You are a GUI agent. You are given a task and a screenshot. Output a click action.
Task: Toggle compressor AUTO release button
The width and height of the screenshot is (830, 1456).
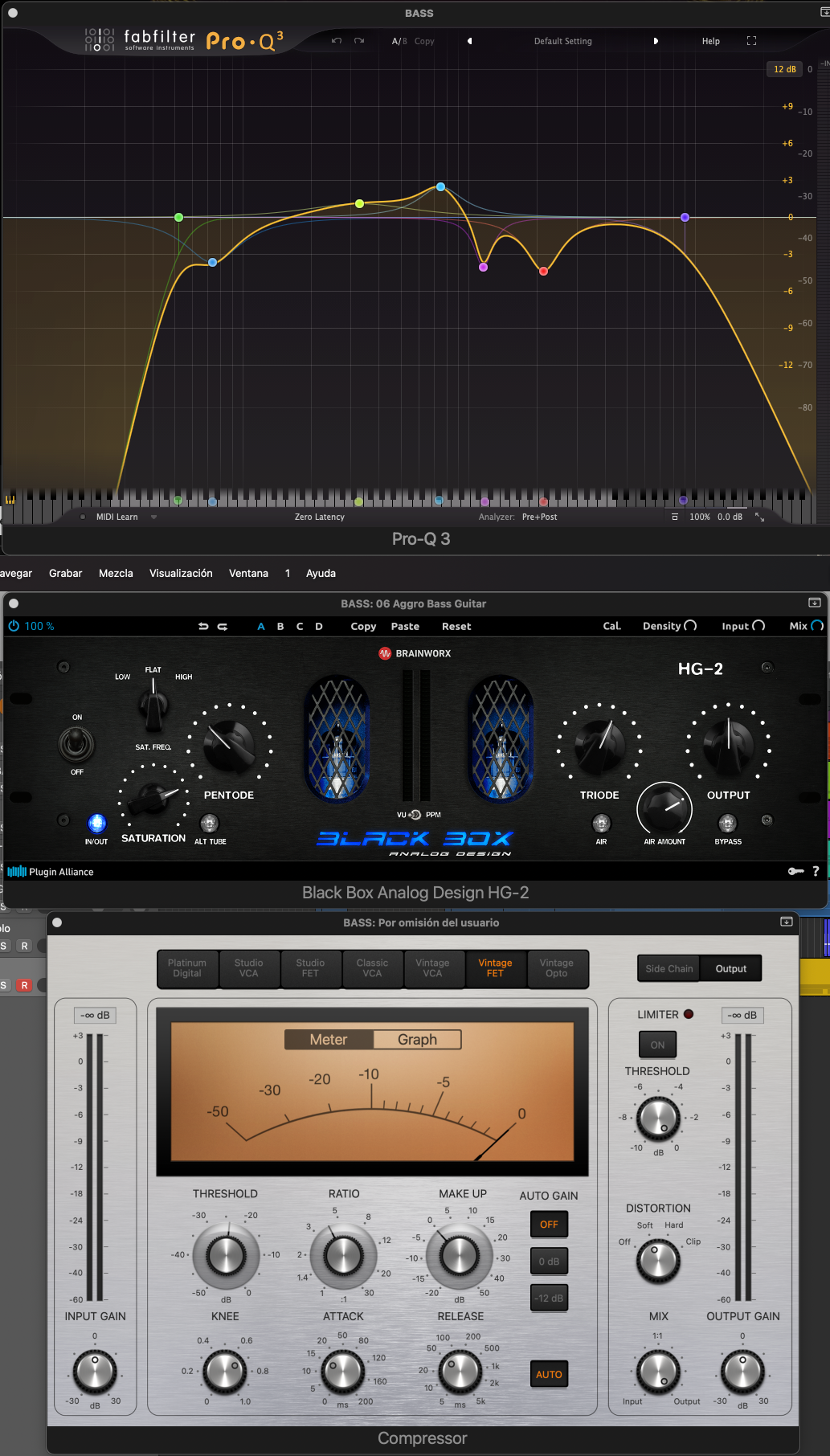click(549, 1374)
